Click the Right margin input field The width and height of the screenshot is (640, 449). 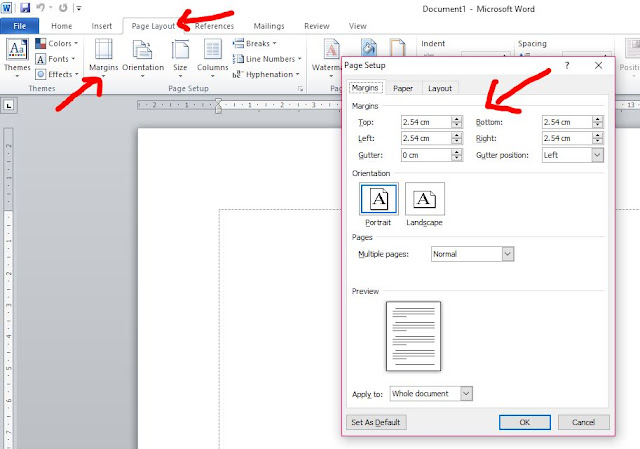coord(567,138)
